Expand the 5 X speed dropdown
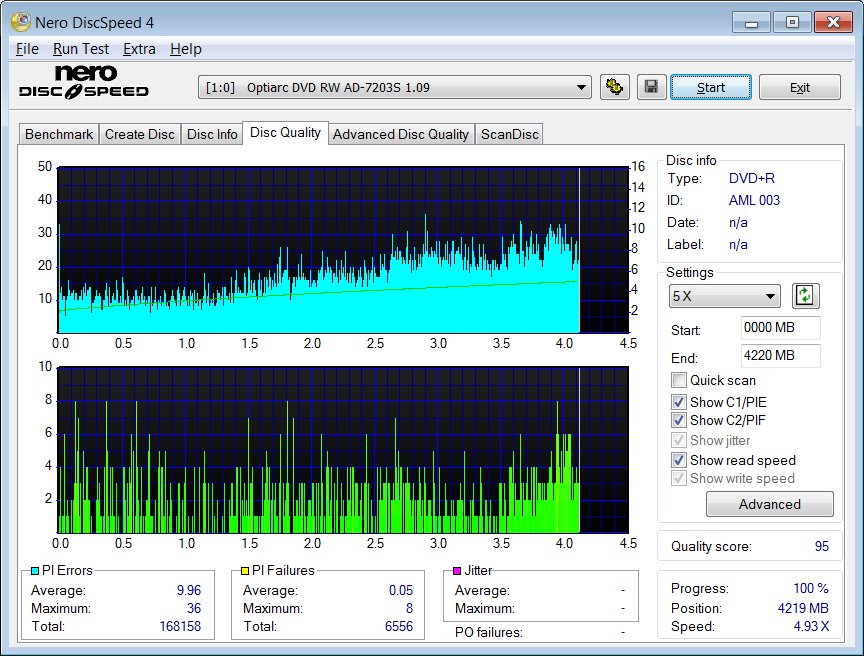The height and width of the screenshot is (656, 864). (725, 296)
